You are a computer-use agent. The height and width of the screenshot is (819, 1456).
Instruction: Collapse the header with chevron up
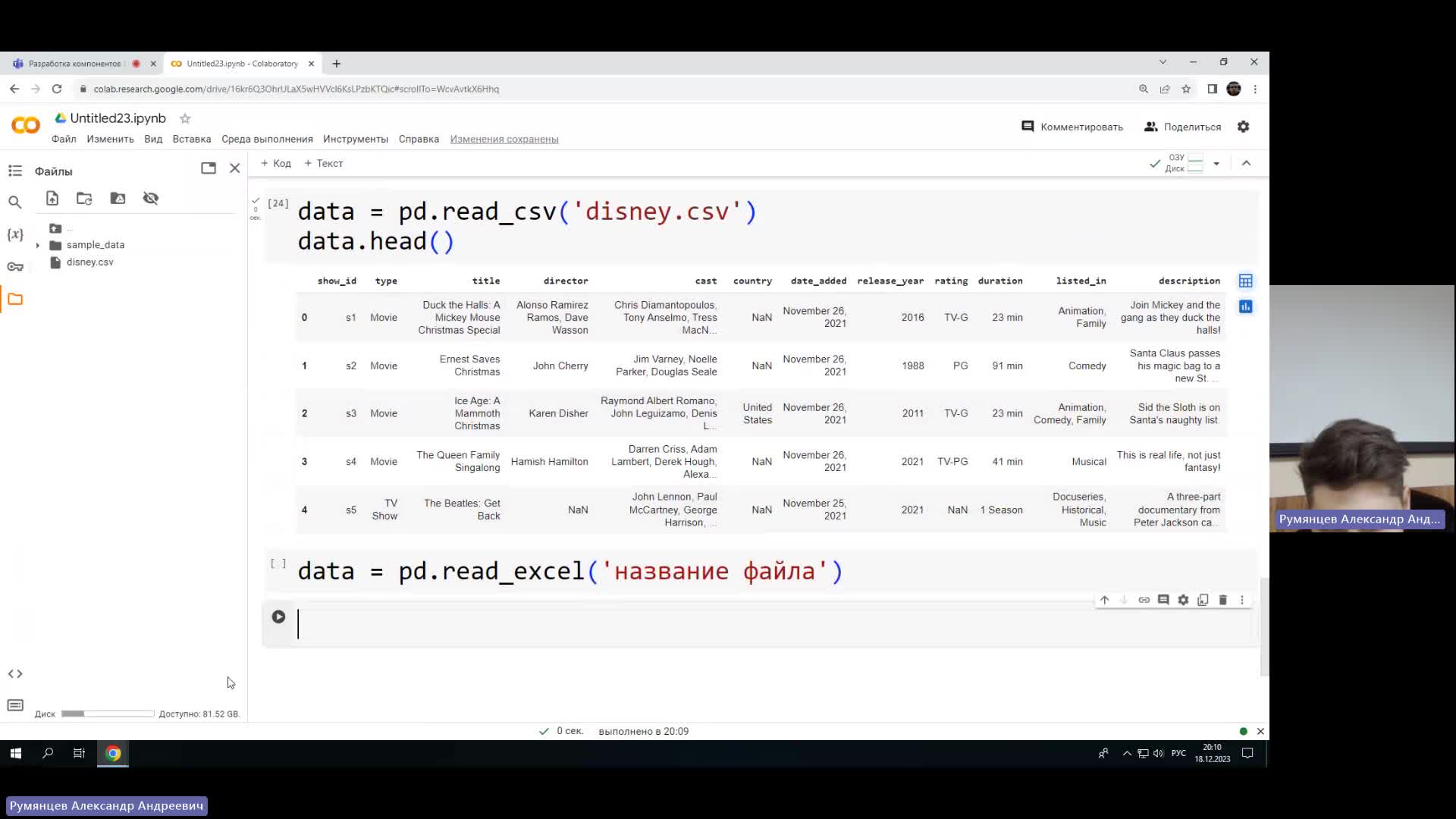click(1246, 164)
